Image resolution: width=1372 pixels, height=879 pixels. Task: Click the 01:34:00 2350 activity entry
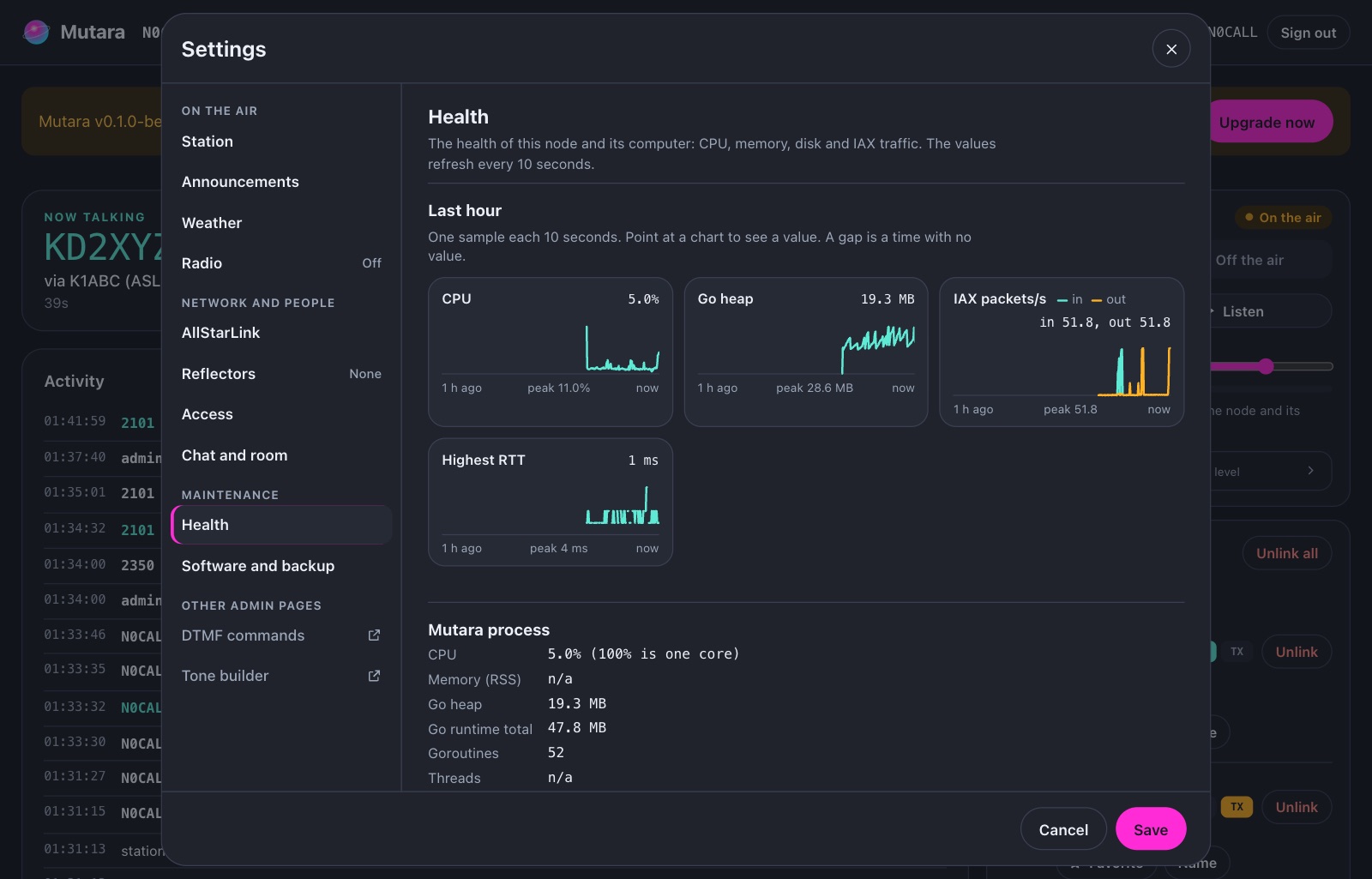[x=101, y=565]
